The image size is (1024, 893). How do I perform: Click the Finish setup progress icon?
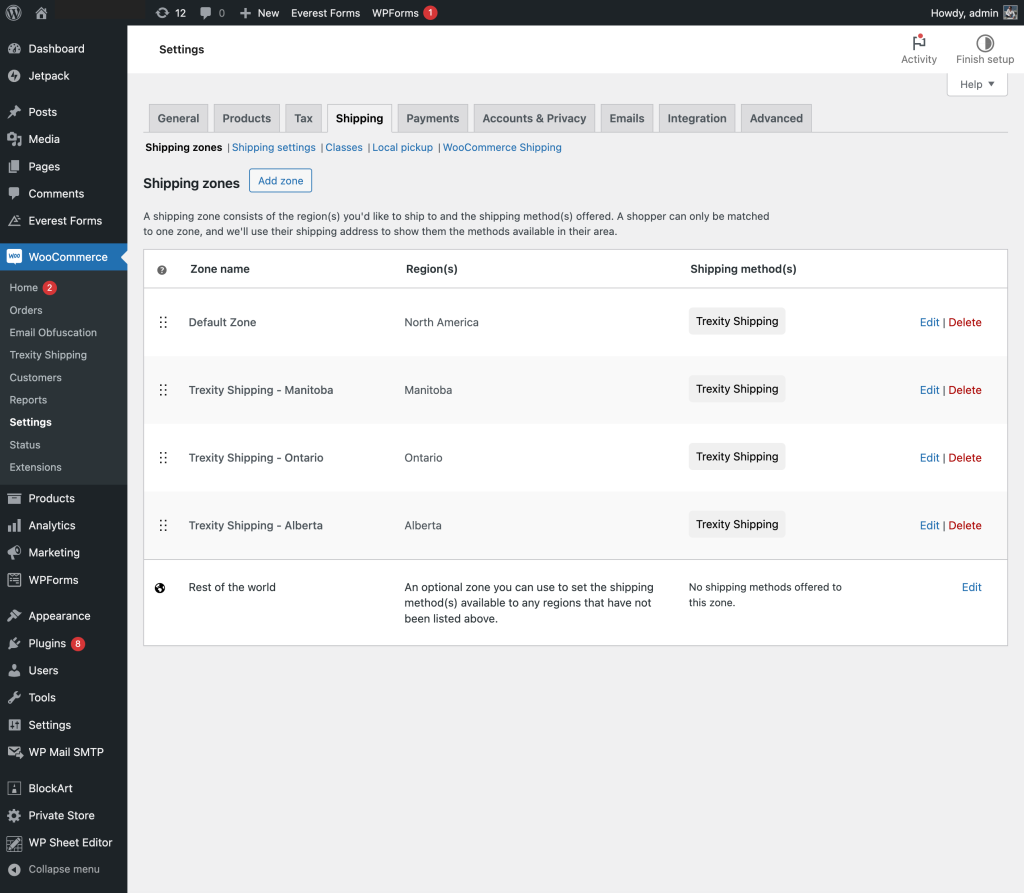[985, 43]
